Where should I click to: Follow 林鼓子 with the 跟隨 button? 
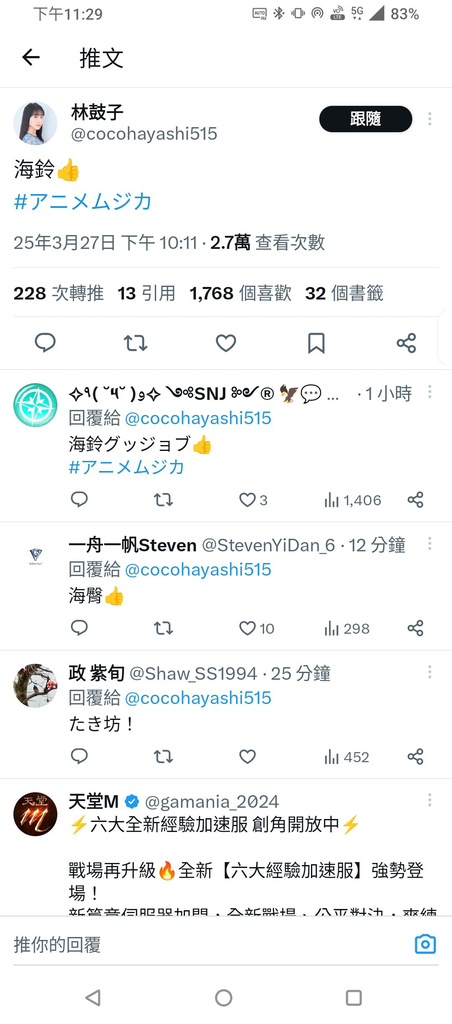tap(366, 119)
